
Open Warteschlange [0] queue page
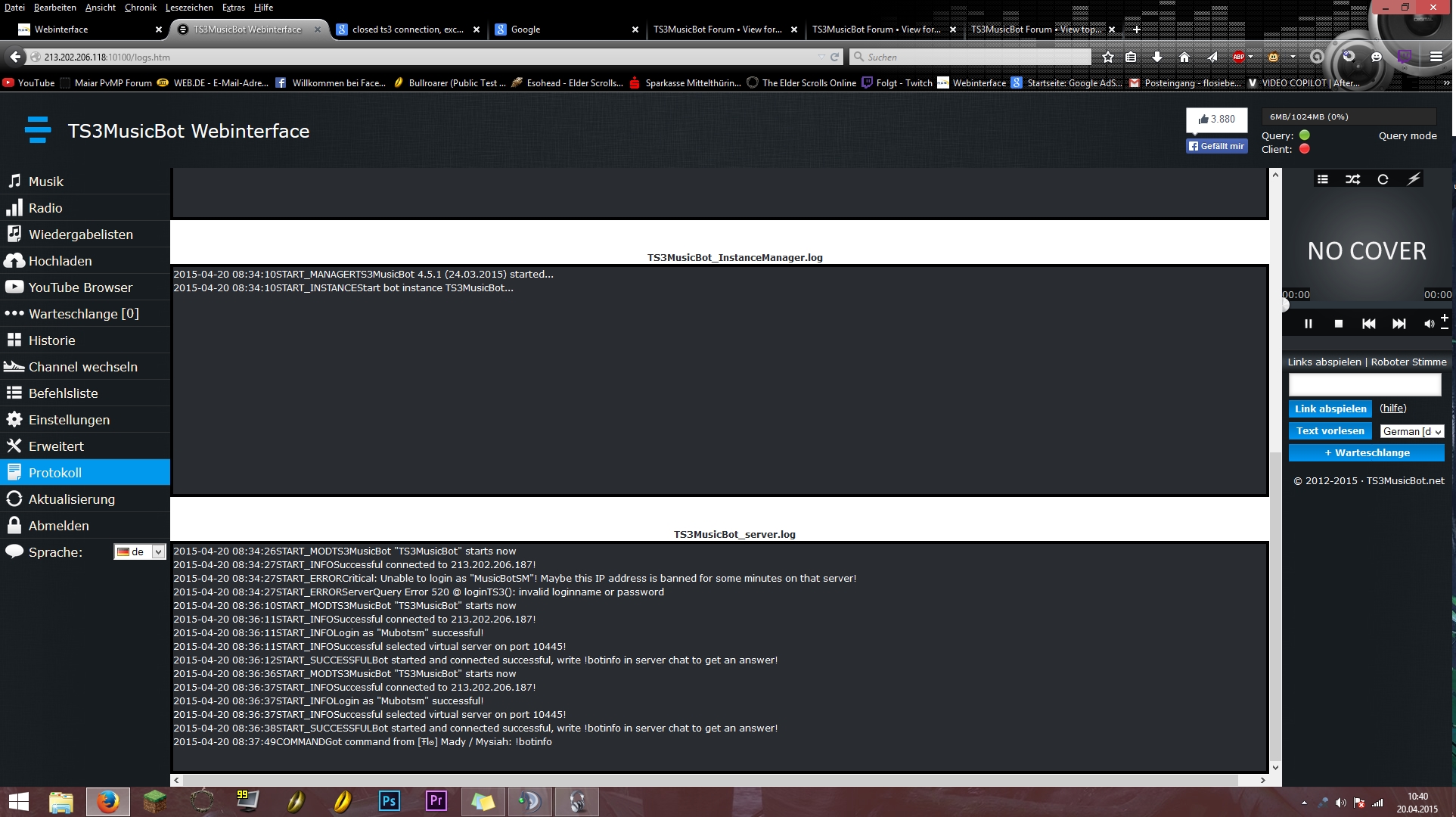85,314
